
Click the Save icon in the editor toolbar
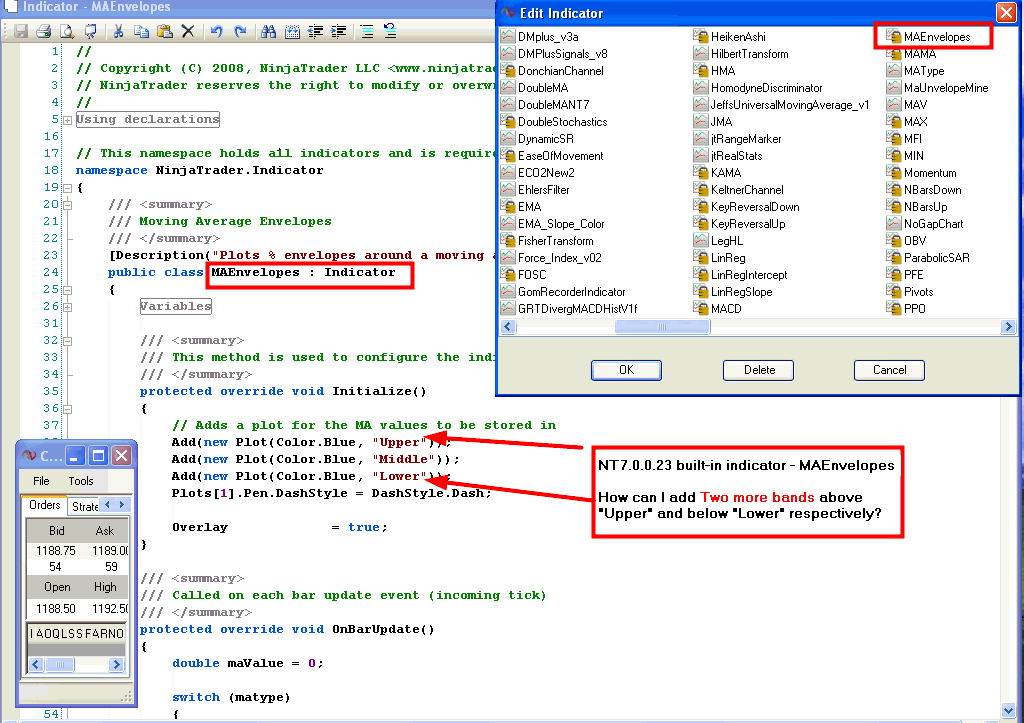pos(21,31)
